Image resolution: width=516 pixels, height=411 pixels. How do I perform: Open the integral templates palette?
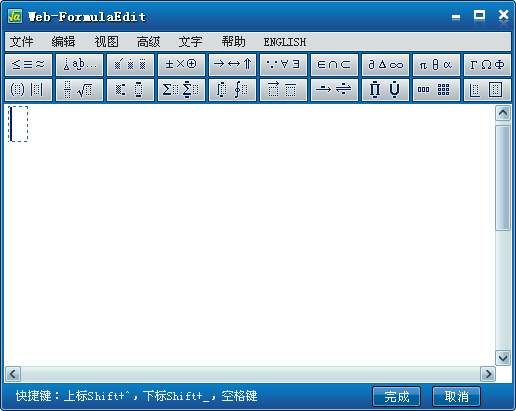232,90
